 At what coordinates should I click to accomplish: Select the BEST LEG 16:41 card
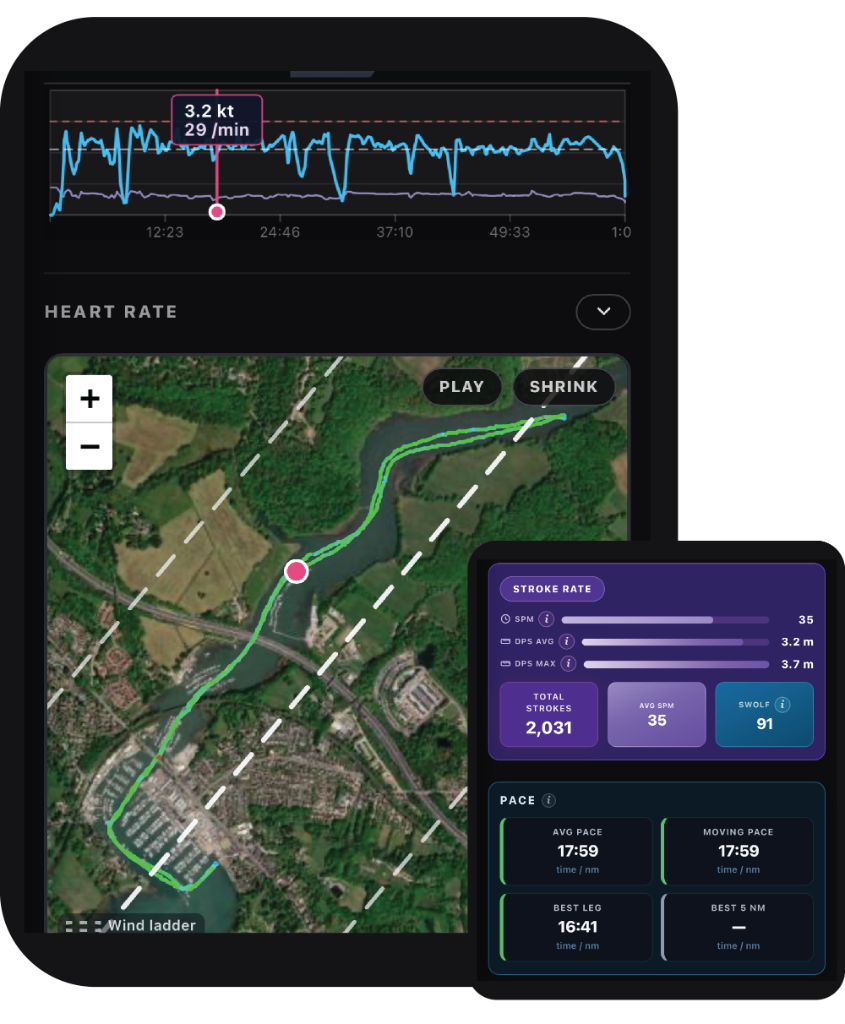coord(577,927)
